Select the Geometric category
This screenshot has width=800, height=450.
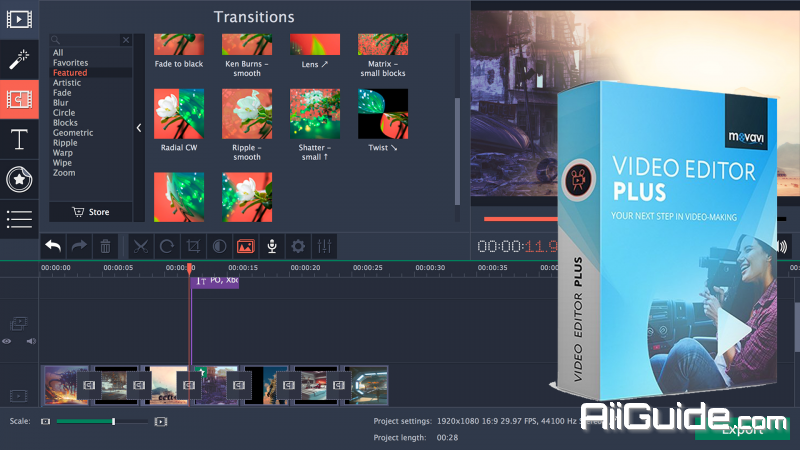coord(73,133)
